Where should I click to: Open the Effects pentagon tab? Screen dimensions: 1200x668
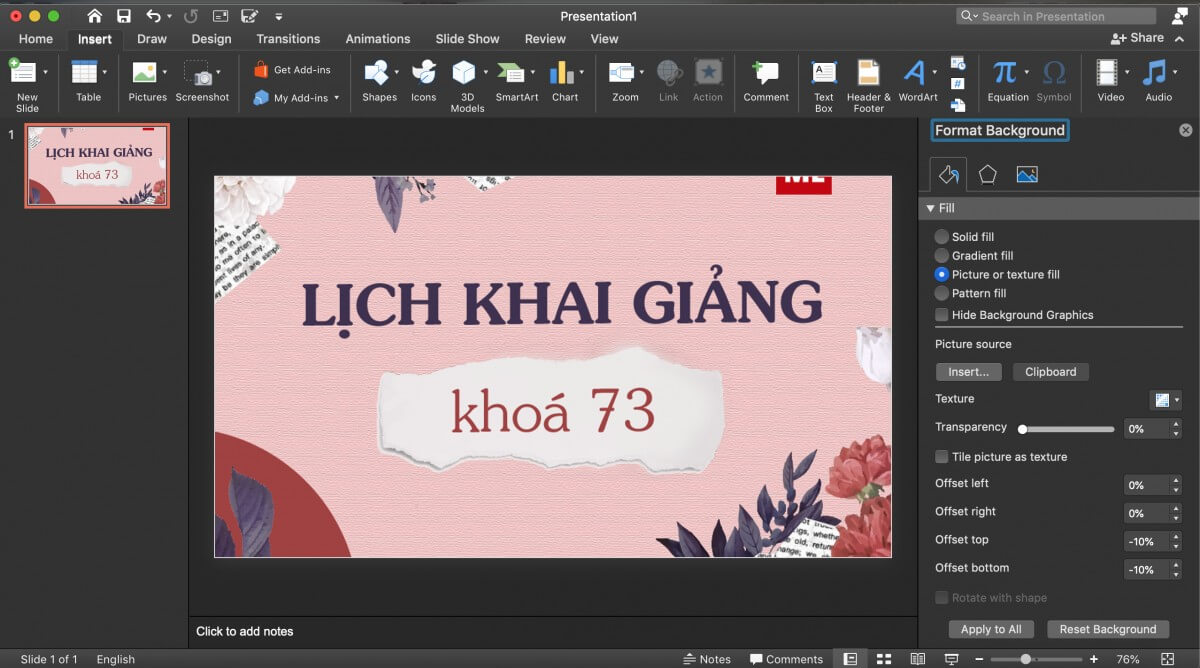(987, 174)
